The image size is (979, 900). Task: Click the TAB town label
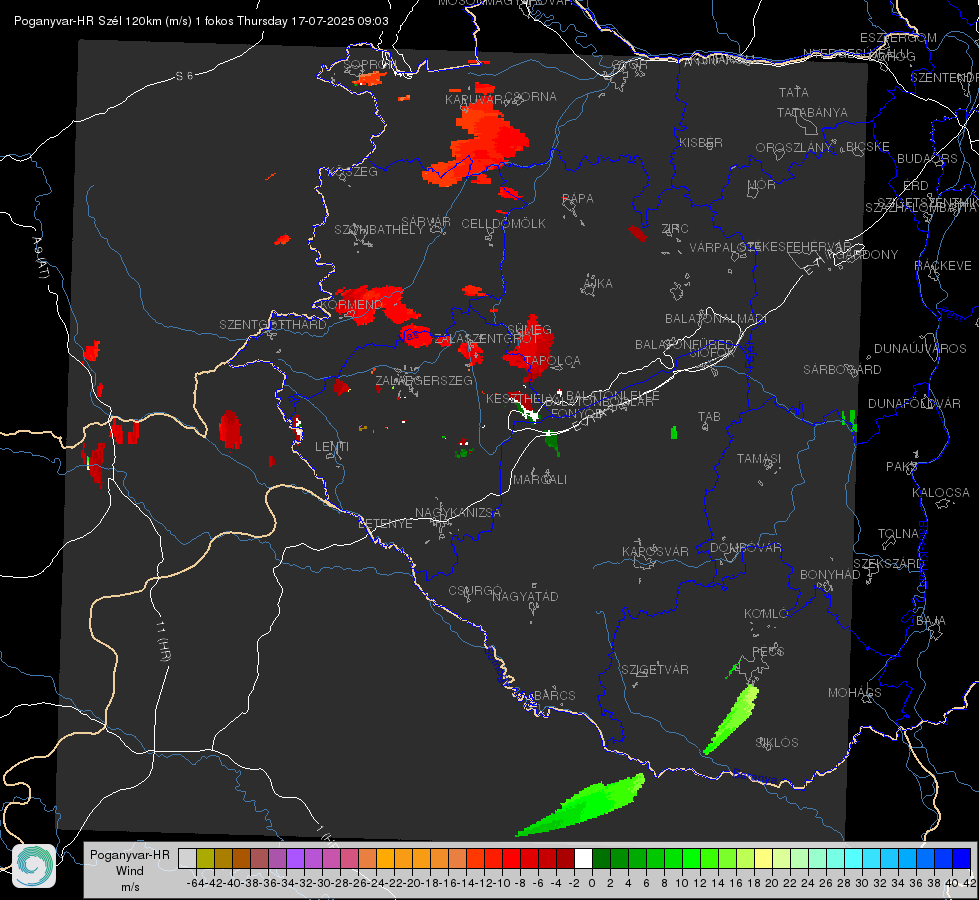point(709,417)
